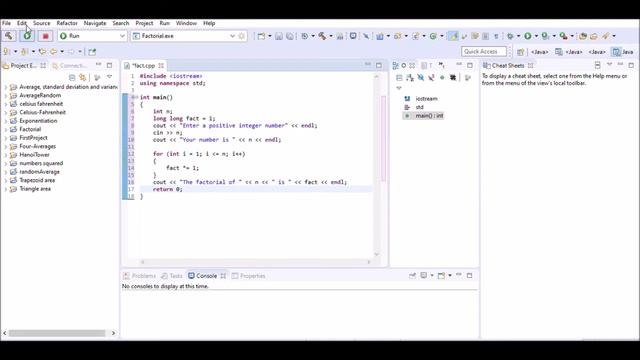Click the Last Edit Location arrow icon
640x360 pixels.
coord(42,51)
